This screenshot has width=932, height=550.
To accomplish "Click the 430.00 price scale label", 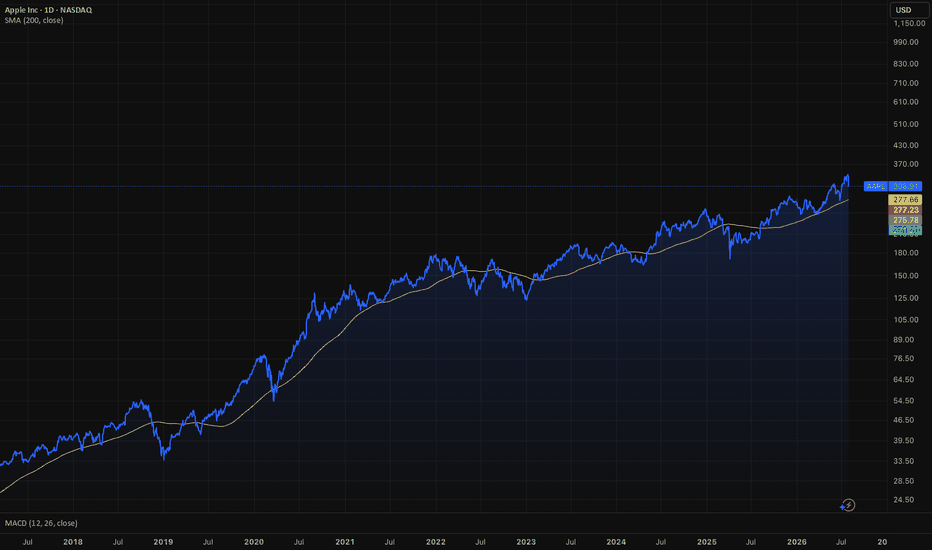I will click(906, 145).
